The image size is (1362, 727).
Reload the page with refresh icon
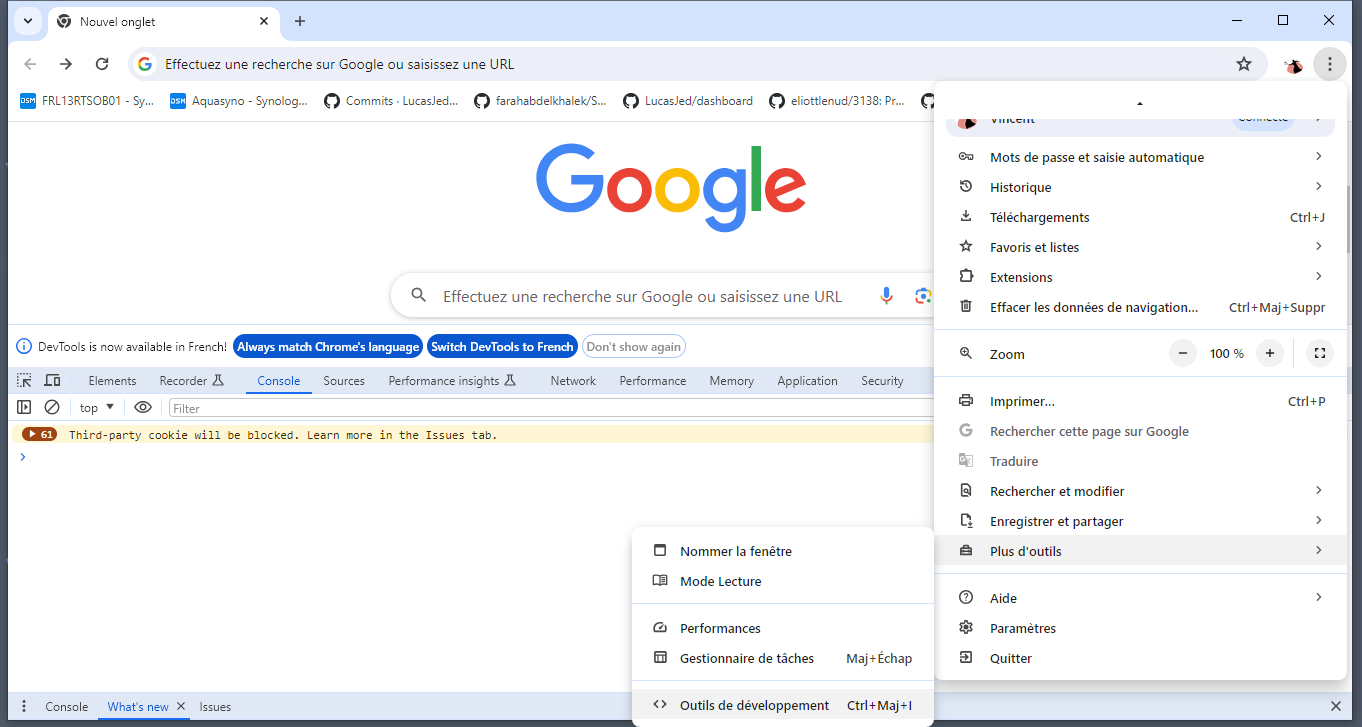[102, 64]
